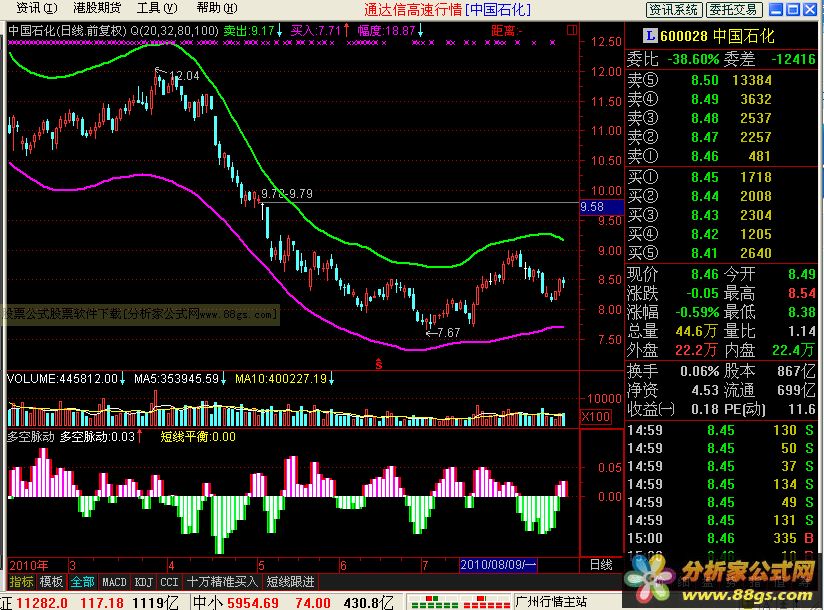This screenshot has height=610, width=824.
Task: Click the 日线 period button
Action: tap(601, 565)
